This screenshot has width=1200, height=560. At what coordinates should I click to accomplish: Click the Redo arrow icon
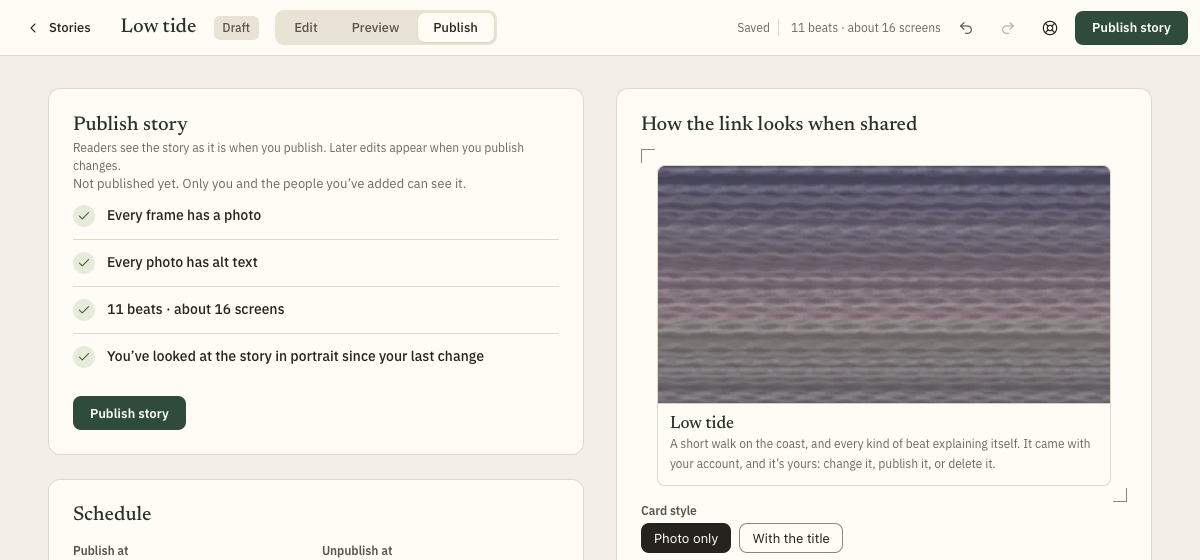(x=1008, y=28)
